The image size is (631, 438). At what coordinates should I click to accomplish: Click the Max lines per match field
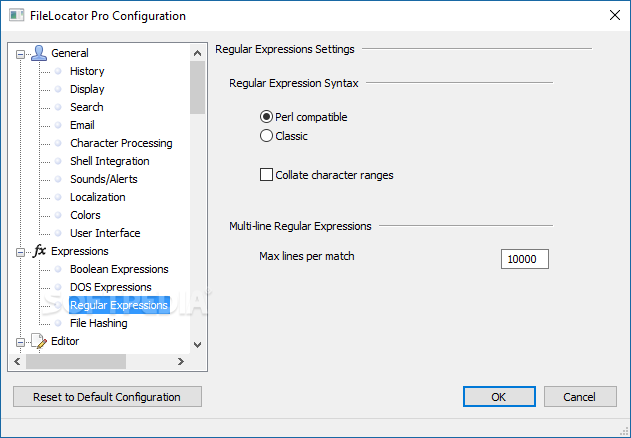coord(525,259)
